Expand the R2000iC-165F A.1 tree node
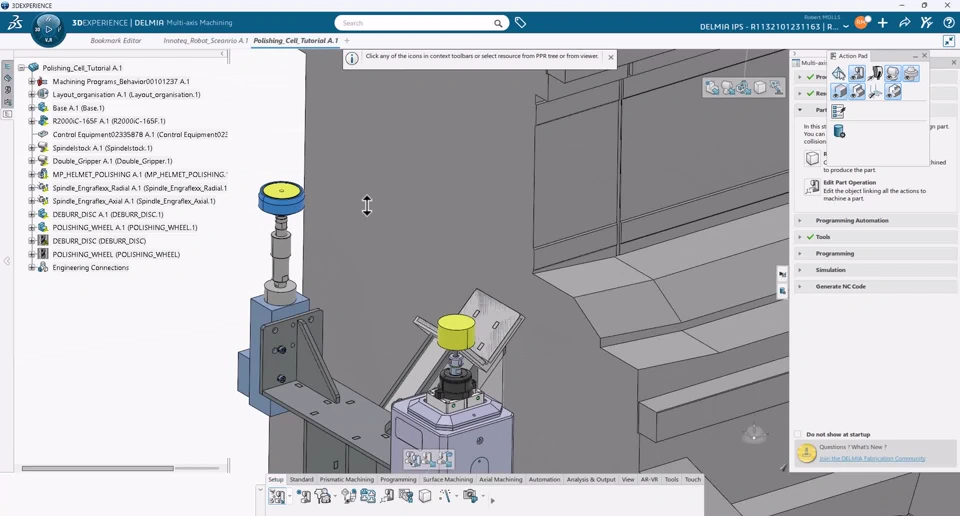 click(32, 121)
